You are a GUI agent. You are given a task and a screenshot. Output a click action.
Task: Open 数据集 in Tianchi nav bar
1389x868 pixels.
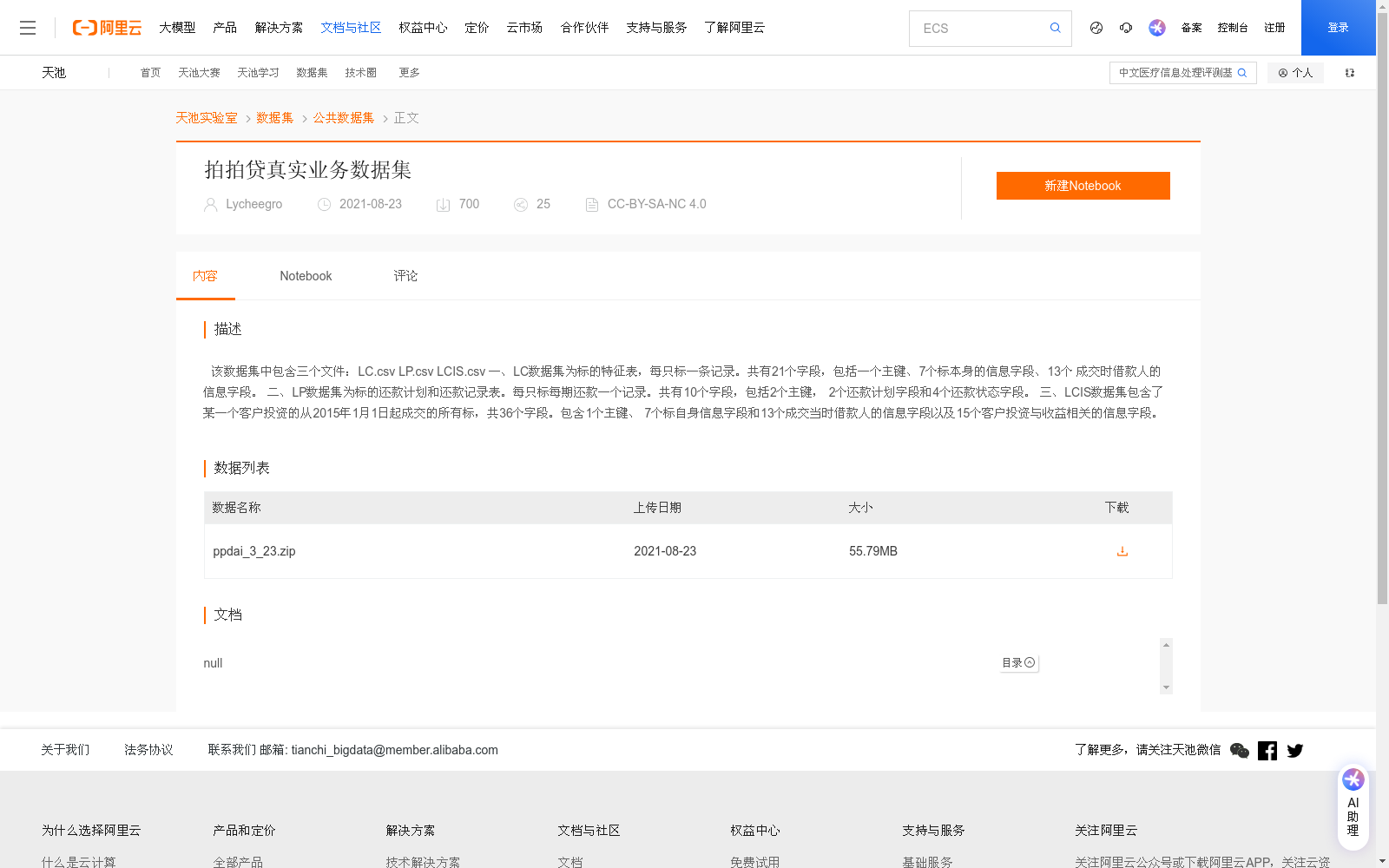pos(312,73)
